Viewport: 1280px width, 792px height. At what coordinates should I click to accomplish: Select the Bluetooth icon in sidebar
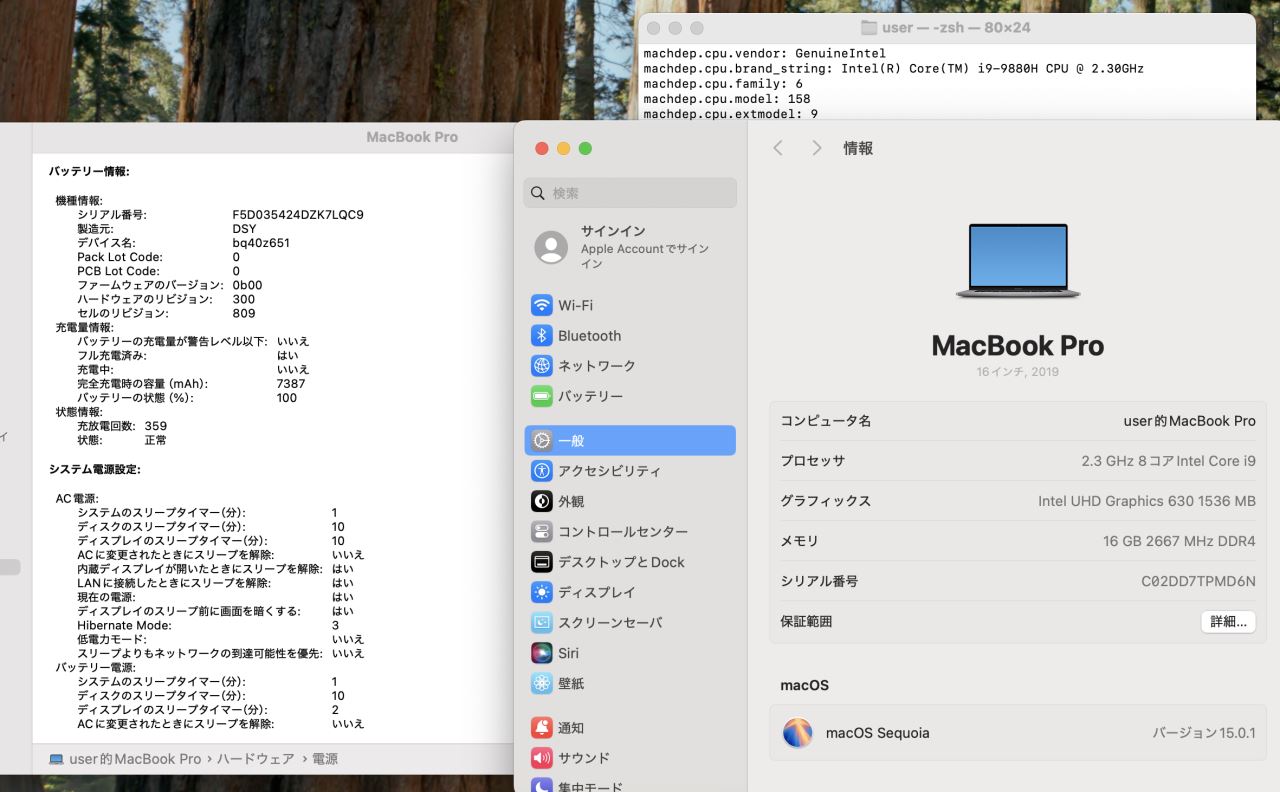pyautogui.click(x=541, y=336)
